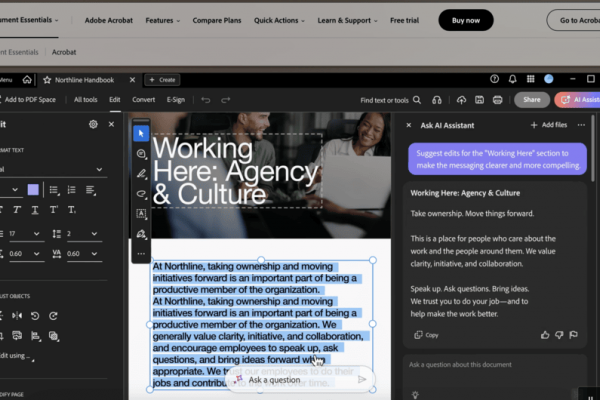Click the Free trial link
600x400 pixels.
(x=404, y=20)
